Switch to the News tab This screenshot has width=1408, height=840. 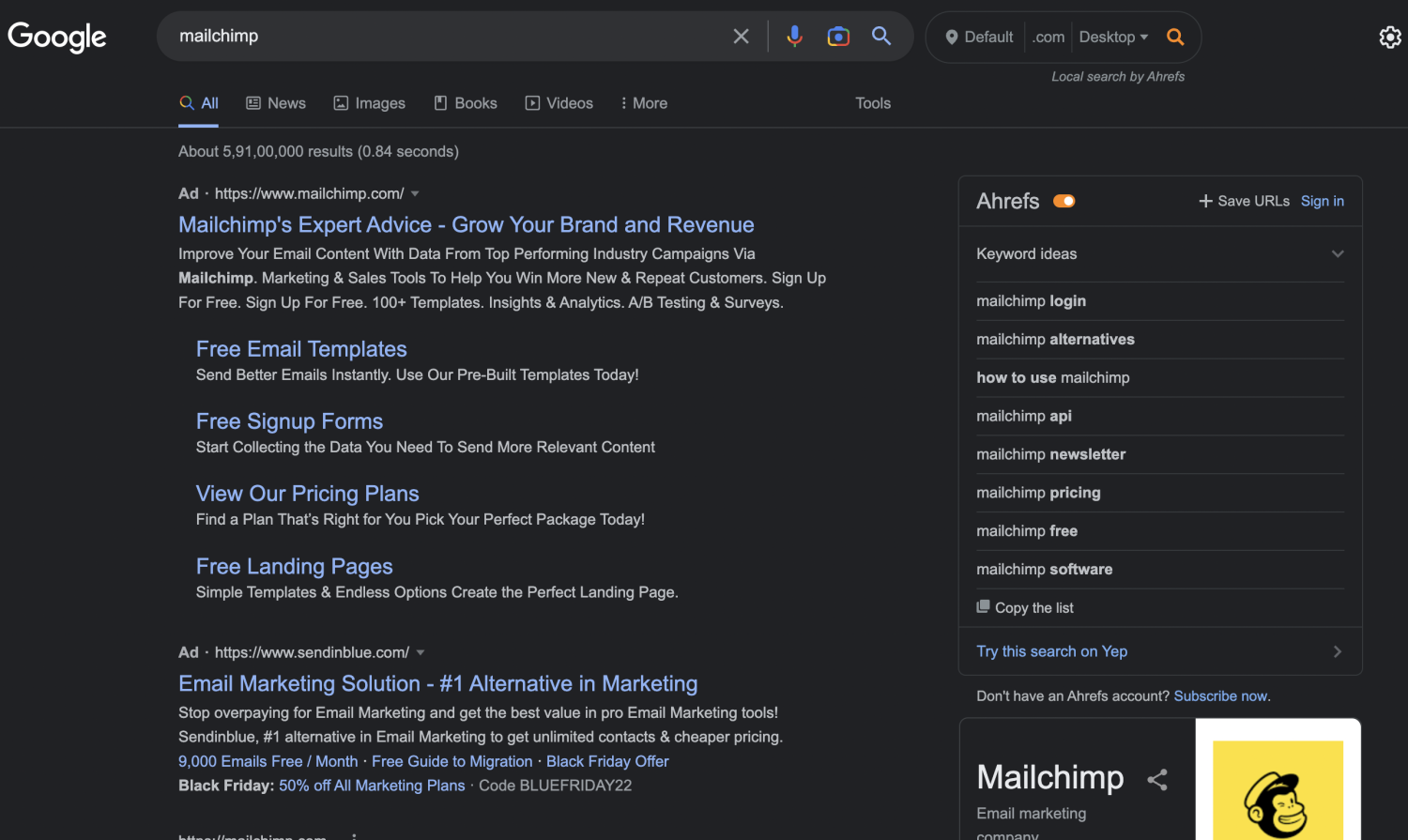click(276, 103)
